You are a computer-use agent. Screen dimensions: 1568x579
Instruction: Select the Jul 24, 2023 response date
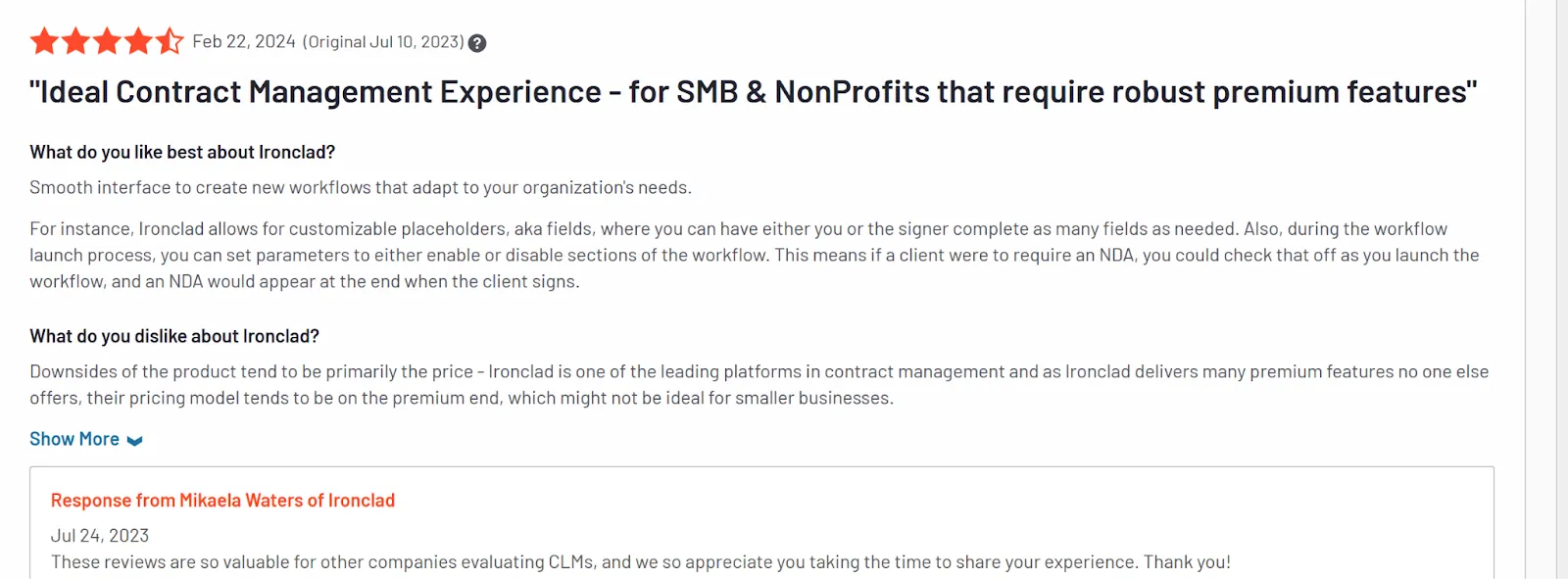coord(99,535)
